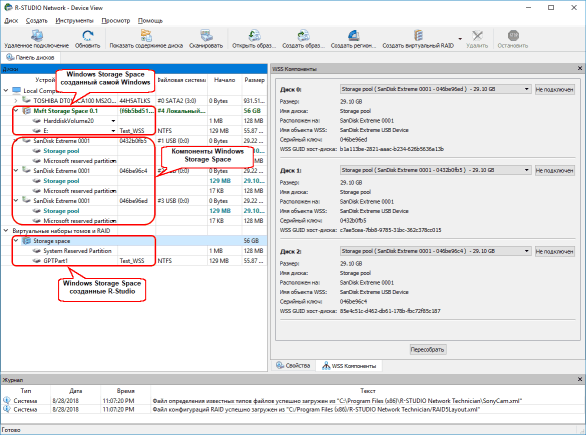The height and width of the screenshot is (435, 586).
Task: Click Show disk contents toolbar icon
Action: coord(146,36)
